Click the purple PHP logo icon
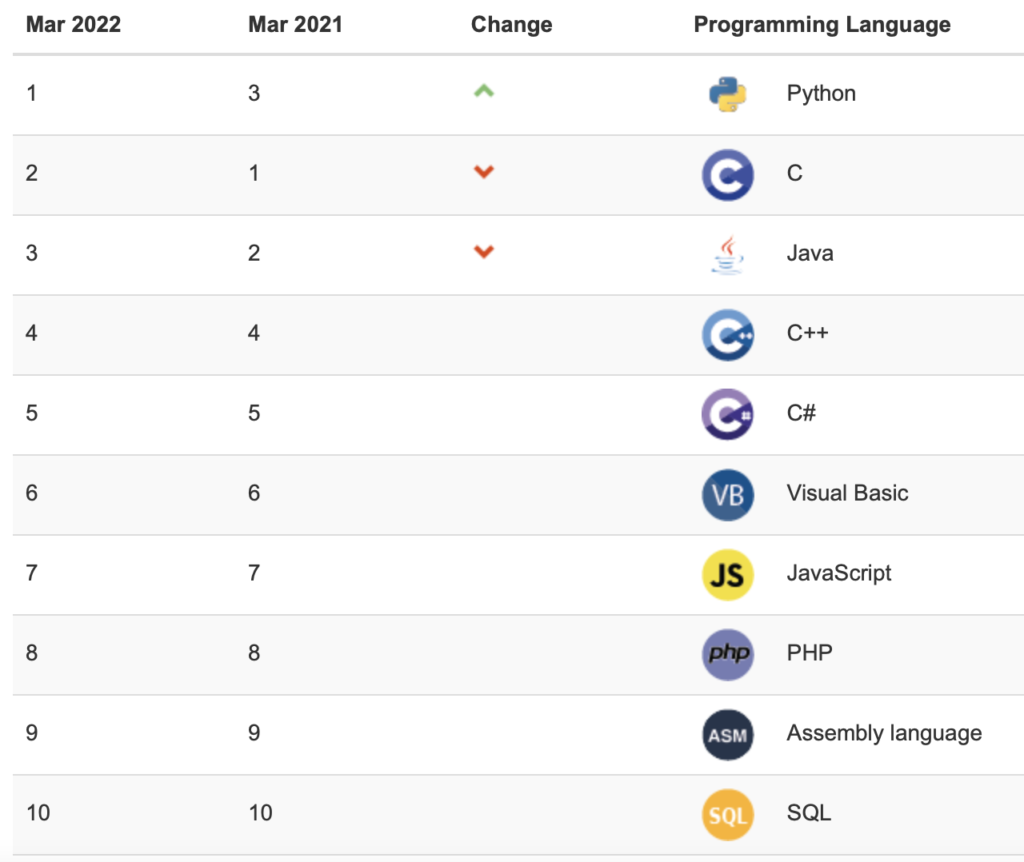 click(727, 654)
